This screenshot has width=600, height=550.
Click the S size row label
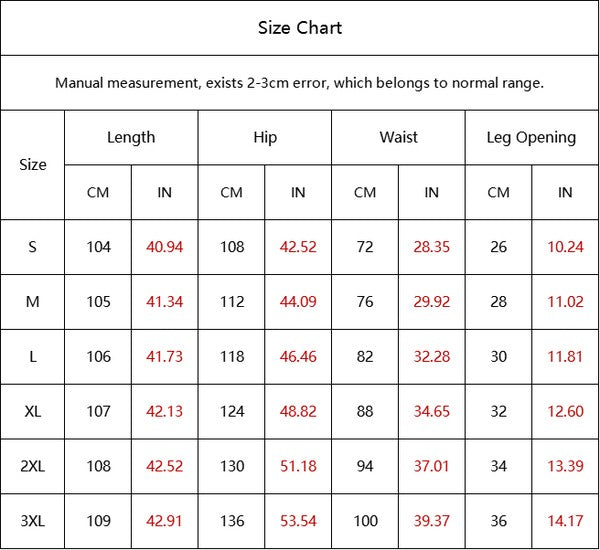[33, 247]
